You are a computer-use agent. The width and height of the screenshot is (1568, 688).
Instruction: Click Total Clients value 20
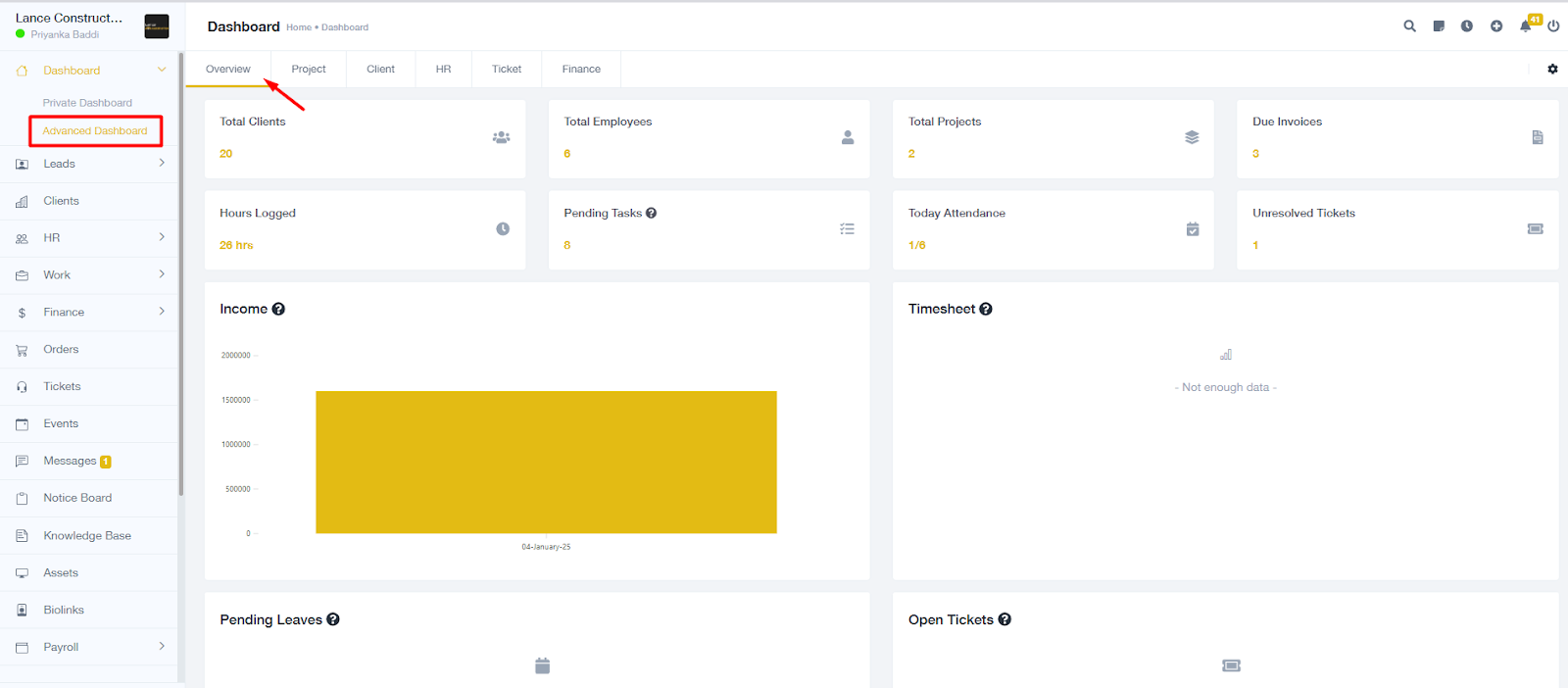point(225,154)
